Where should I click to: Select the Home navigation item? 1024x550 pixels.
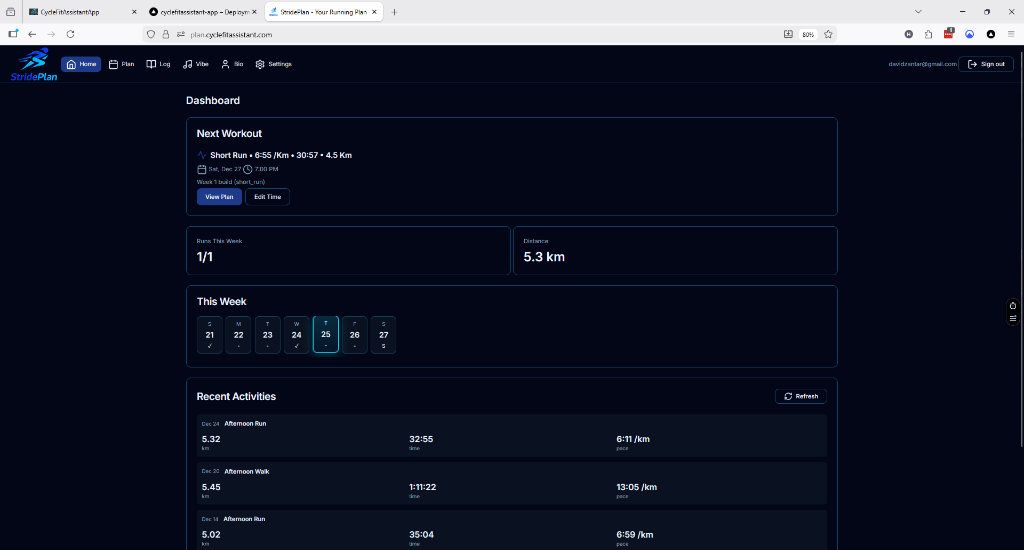(x=81, y=64)
